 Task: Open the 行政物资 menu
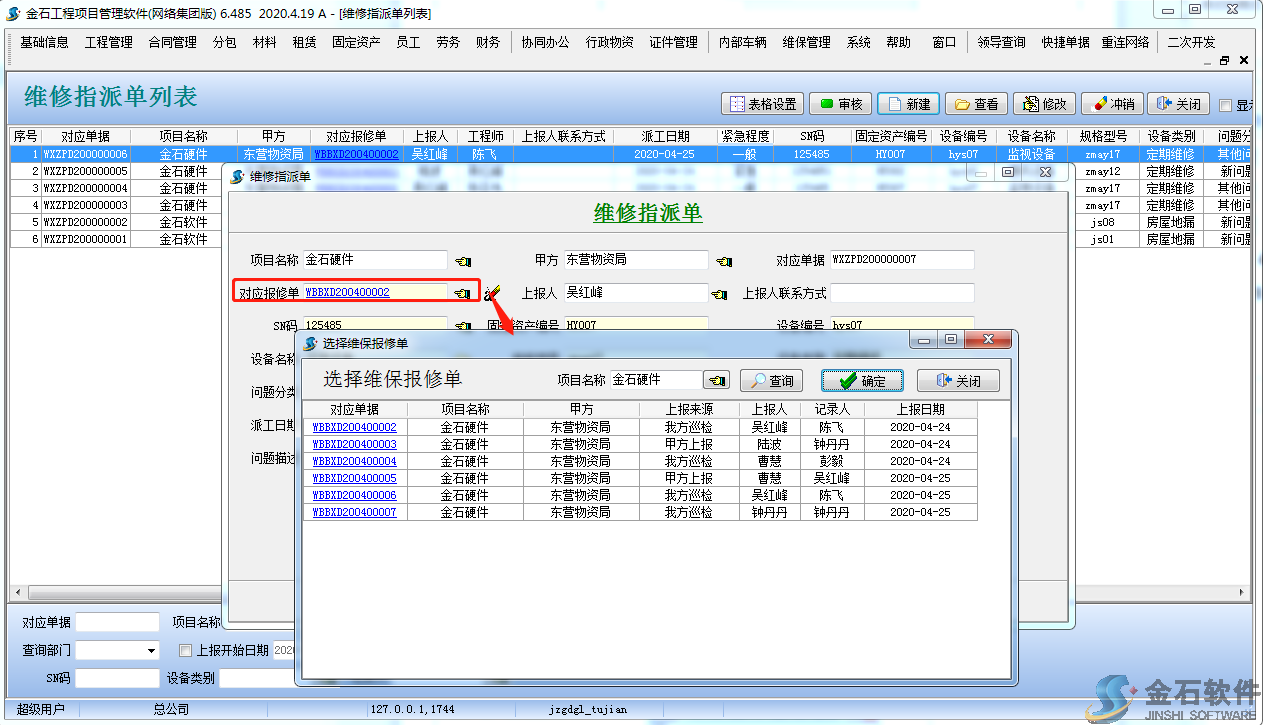click(610, 42)
